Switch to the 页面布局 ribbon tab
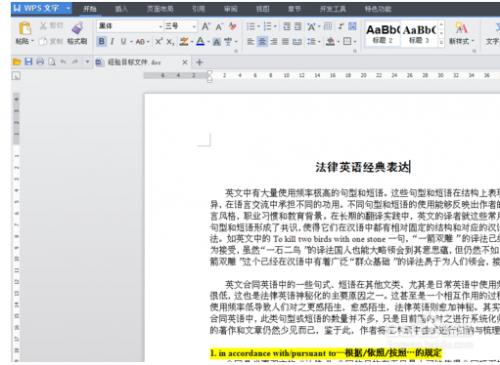 point(160,9)
